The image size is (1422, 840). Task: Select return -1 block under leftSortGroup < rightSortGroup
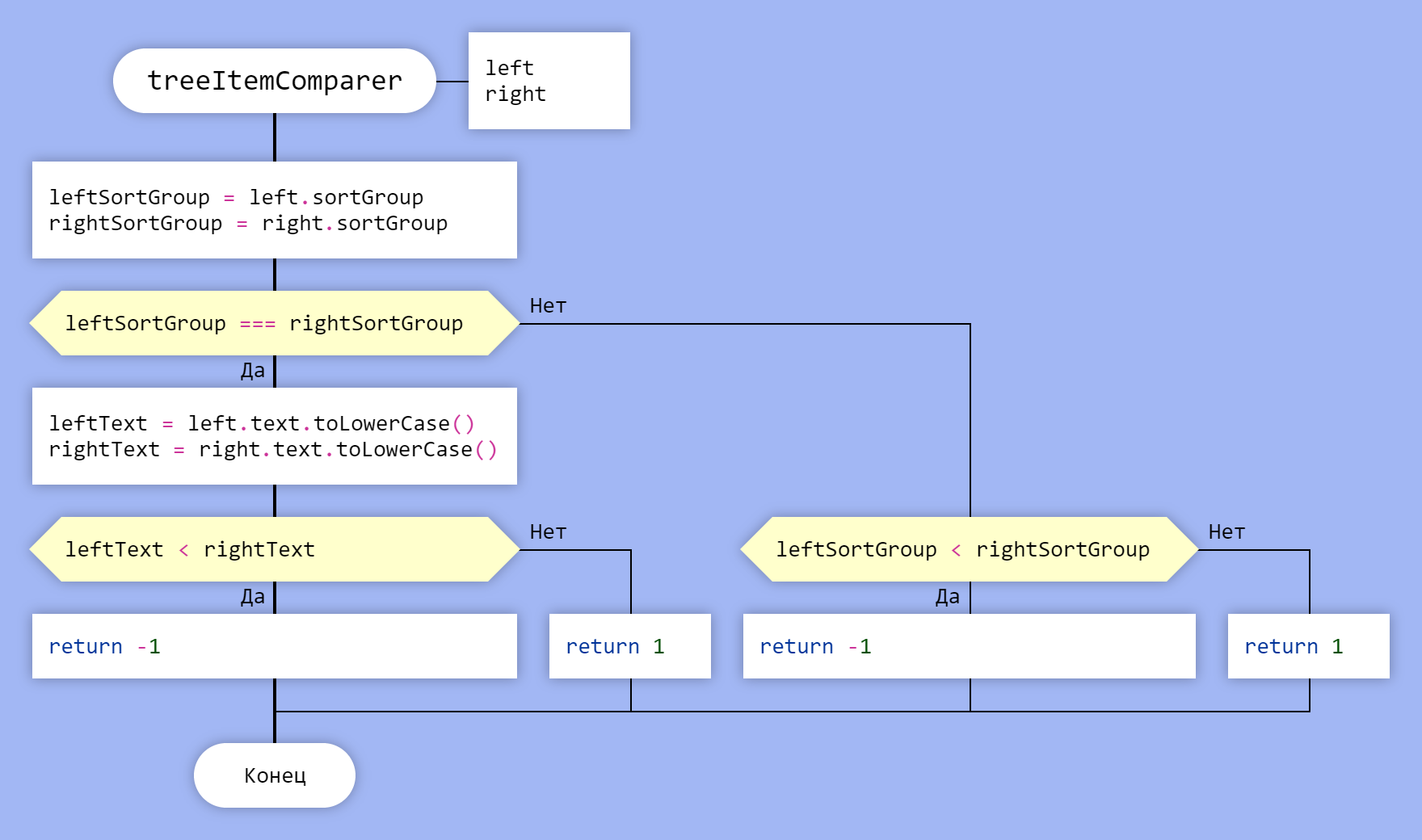(969, 646)
